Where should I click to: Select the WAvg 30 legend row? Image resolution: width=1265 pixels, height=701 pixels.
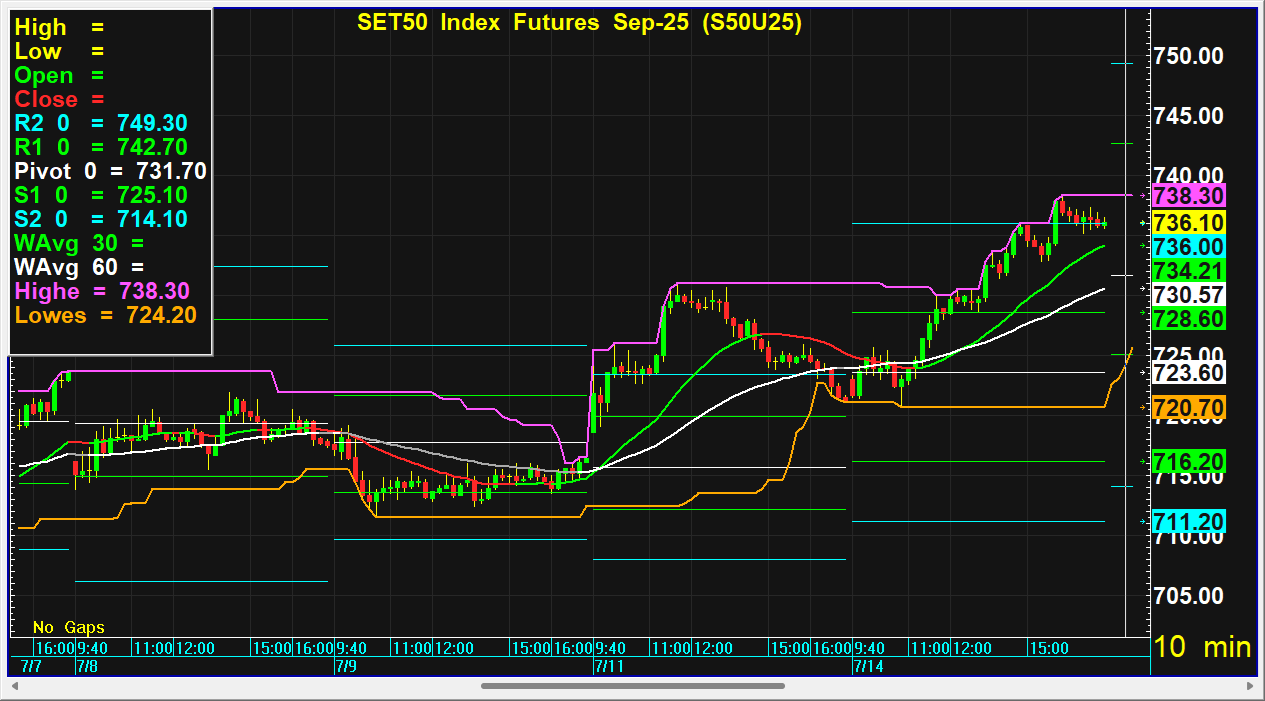tap(79, 243)
